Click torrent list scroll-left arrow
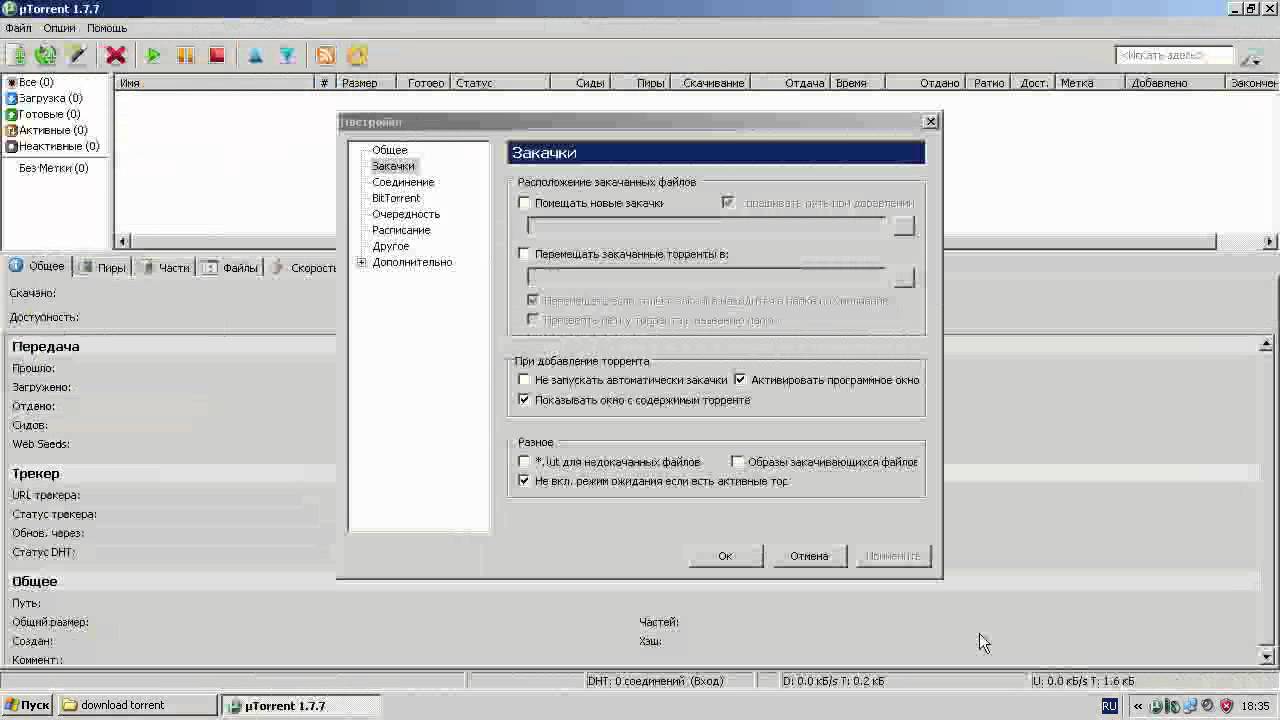The height and width of the screenshot is (720, 1280). click(123, 241)
